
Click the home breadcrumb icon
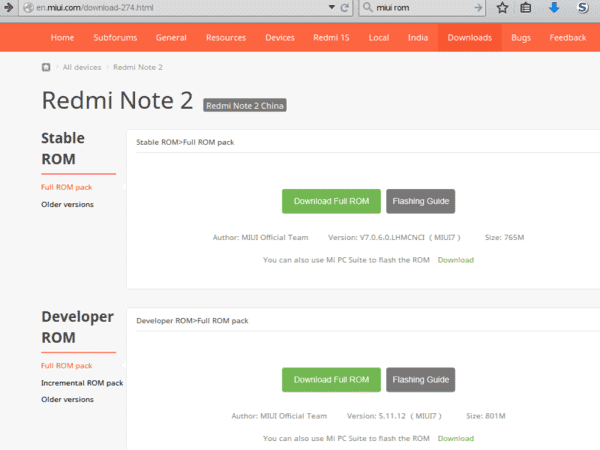click(46, 67)
